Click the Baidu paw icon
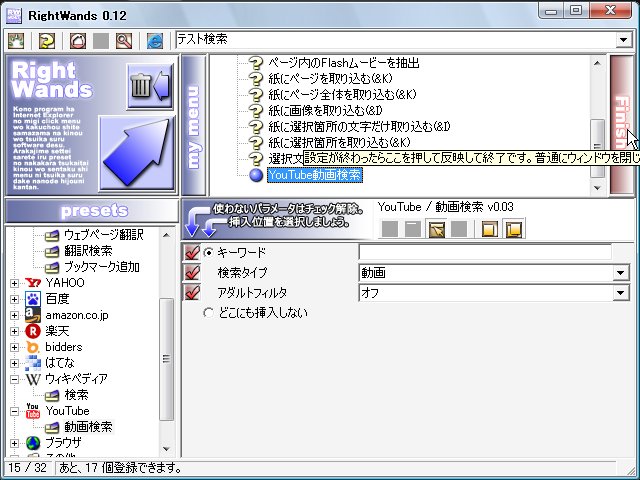The height and width of the screenshot is (480, 640). (x=33, y=299)
